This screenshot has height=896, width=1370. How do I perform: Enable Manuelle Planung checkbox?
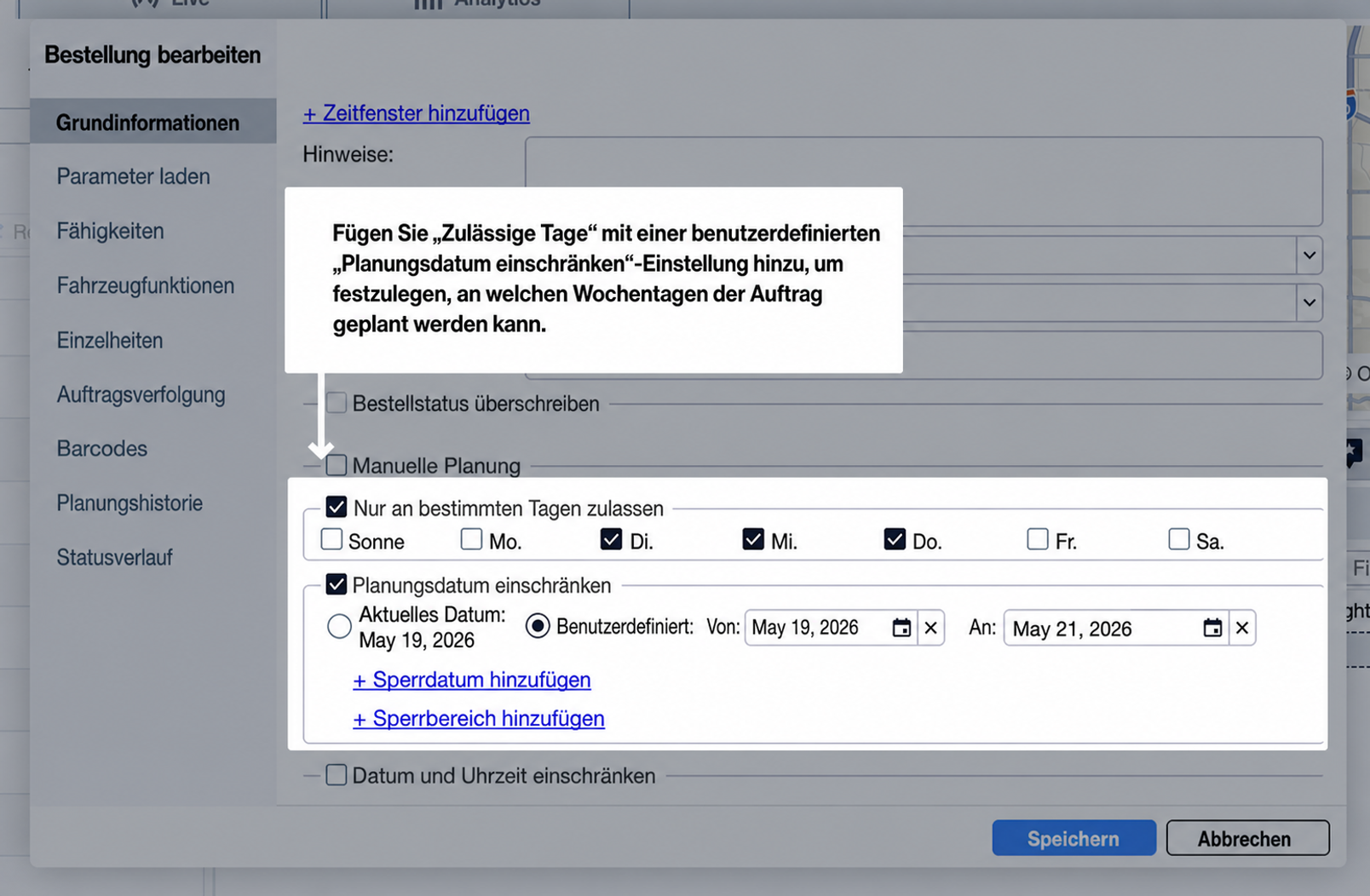337,465
